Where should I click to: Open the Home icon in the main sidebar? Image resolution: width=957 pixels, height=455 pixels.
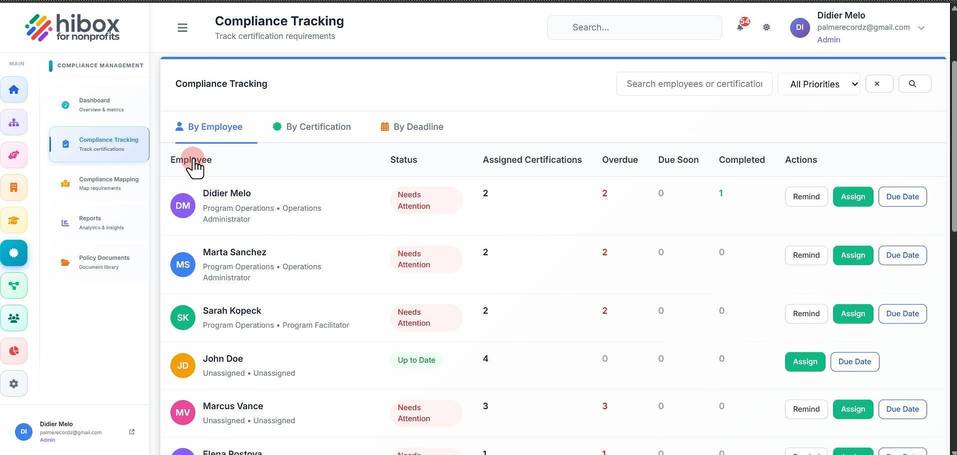[13, 90]
